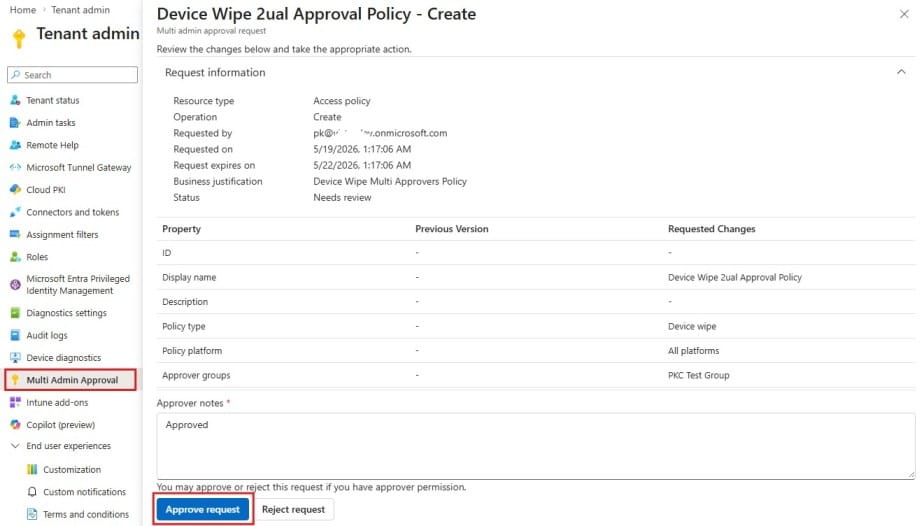Click the Intune add-ons icon
The height and width of the screenshot is (526, 924).
[x=15, y=402]
